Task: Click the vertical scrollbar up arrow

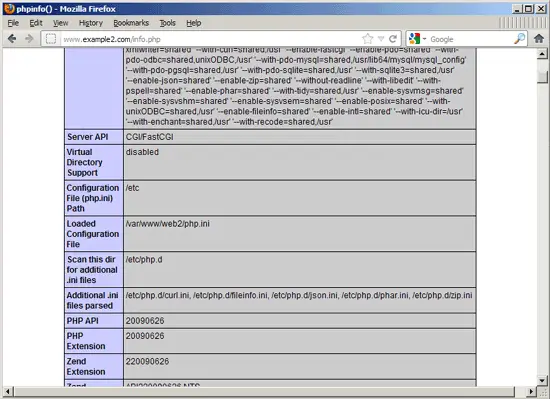Action: [x=542, y=54]
